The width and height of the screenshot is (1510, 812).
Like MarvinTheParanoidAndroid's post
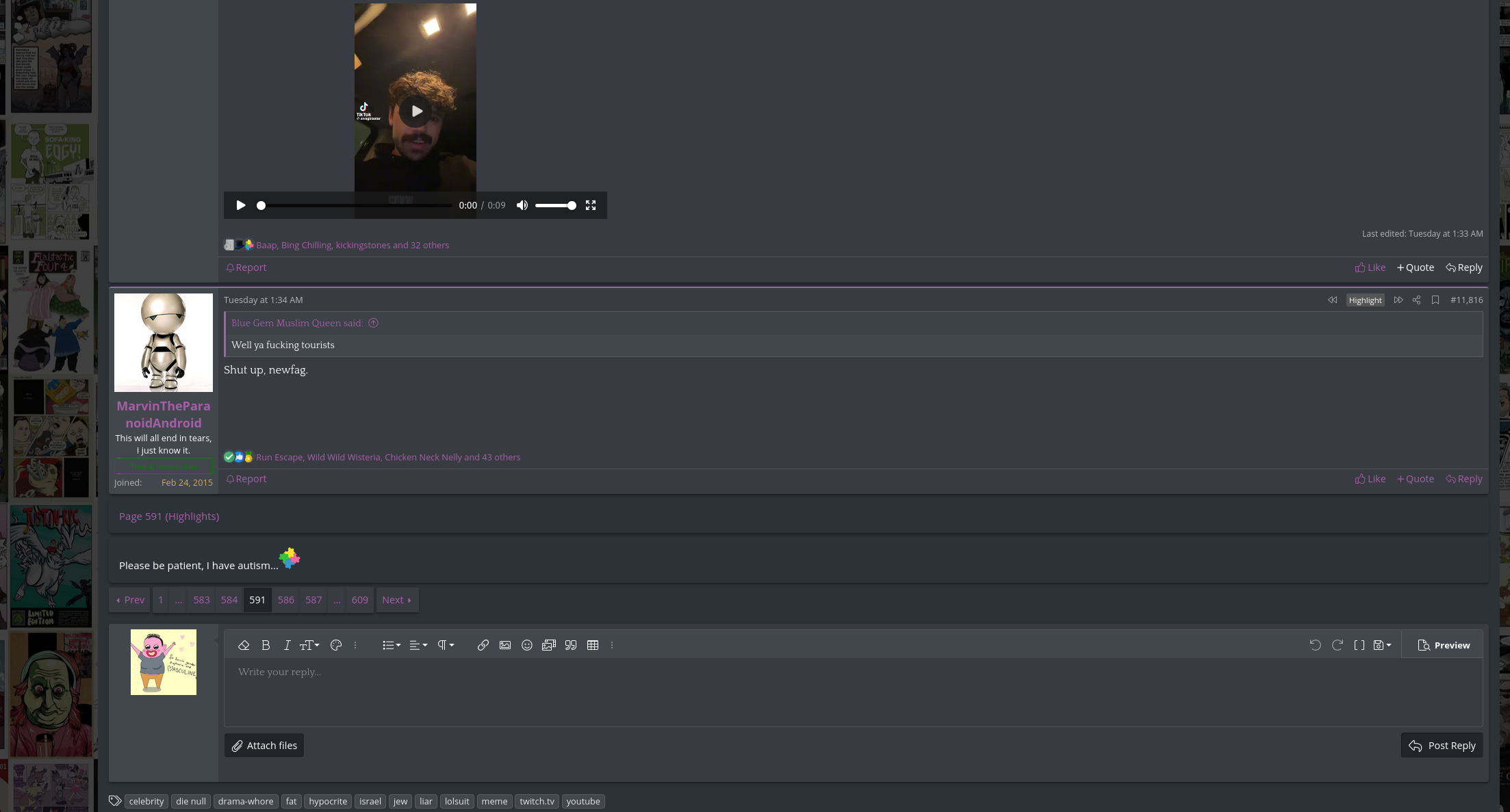coord(1370,479)
